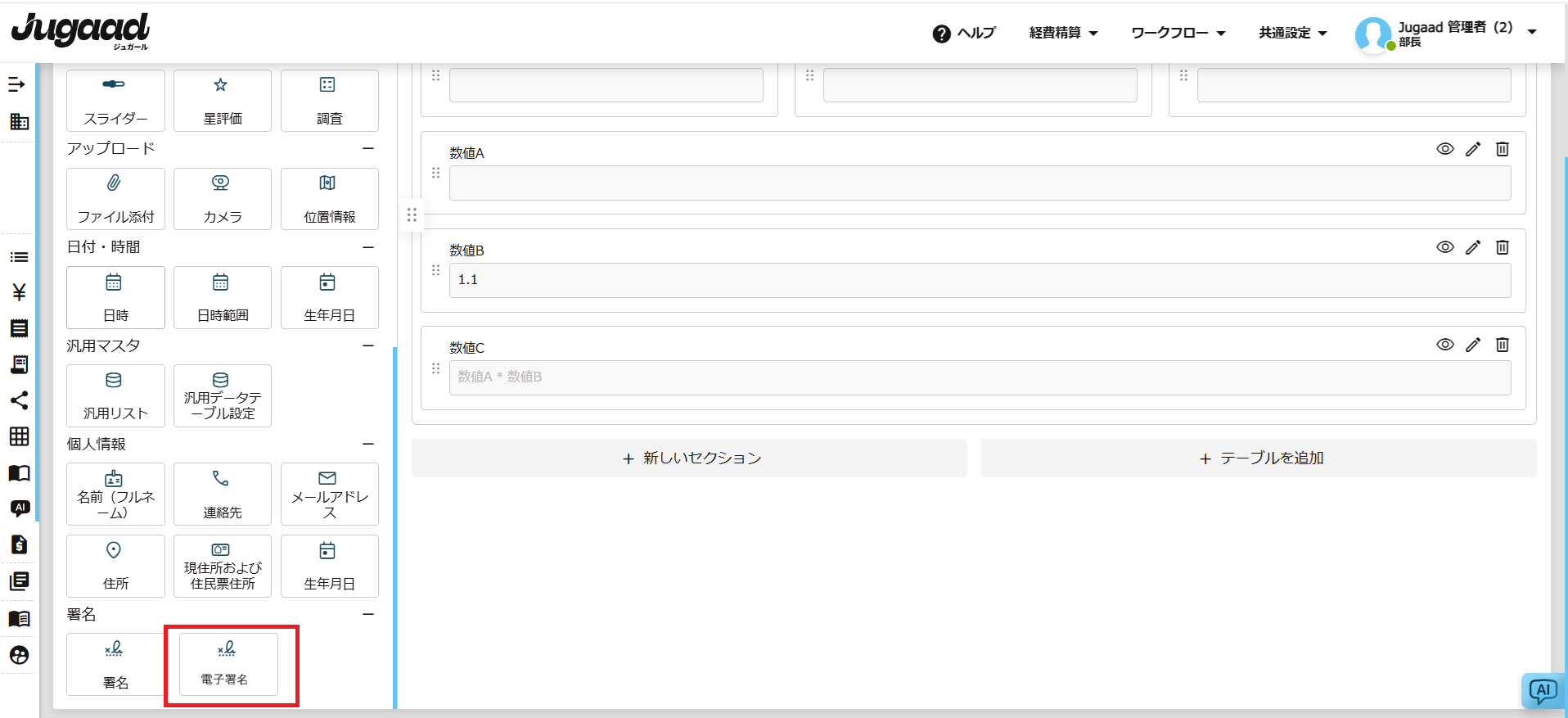Toggle visibility eye icon for 数値A

tap(1444, 149)
